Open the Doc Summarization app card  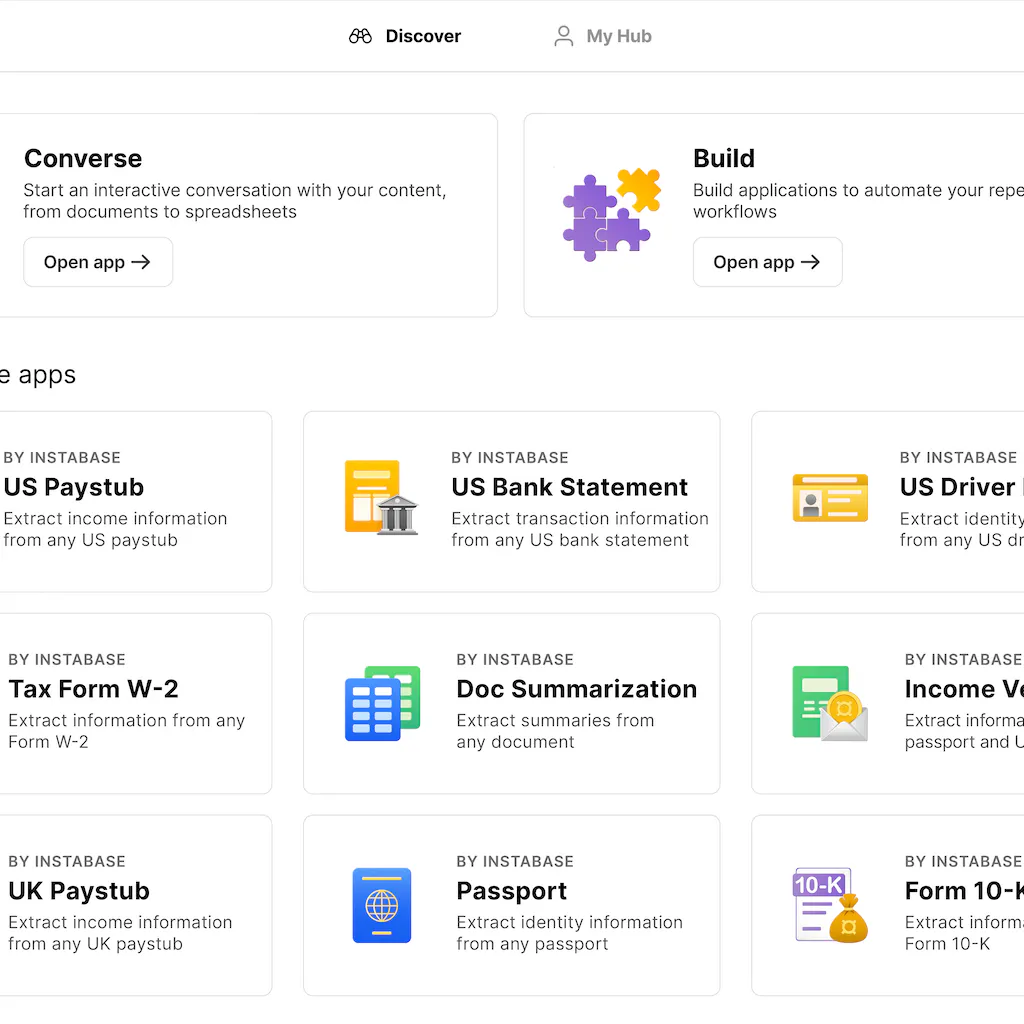pyautogui.click(x=511, y=703)
